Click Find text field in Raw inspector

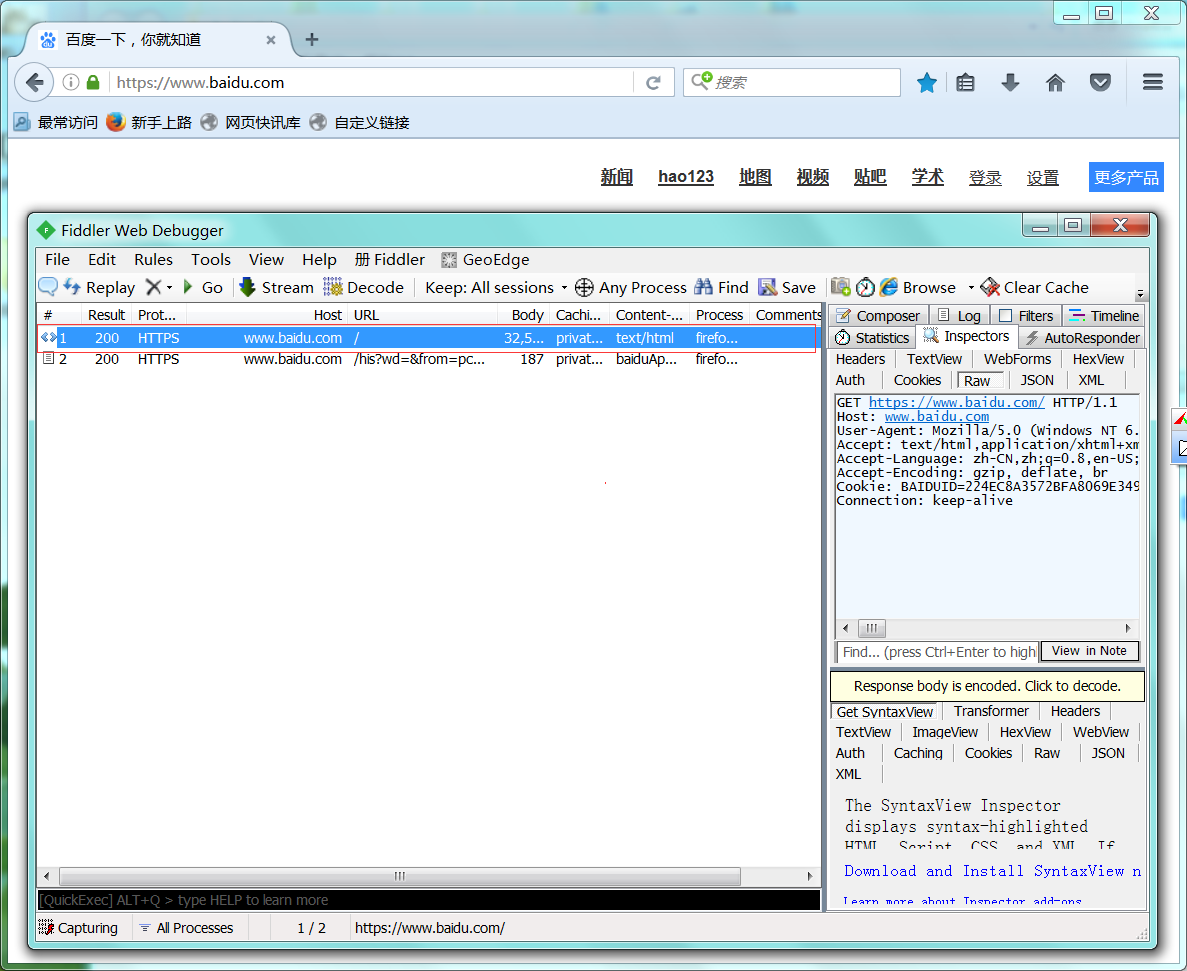tap(937, 652)
